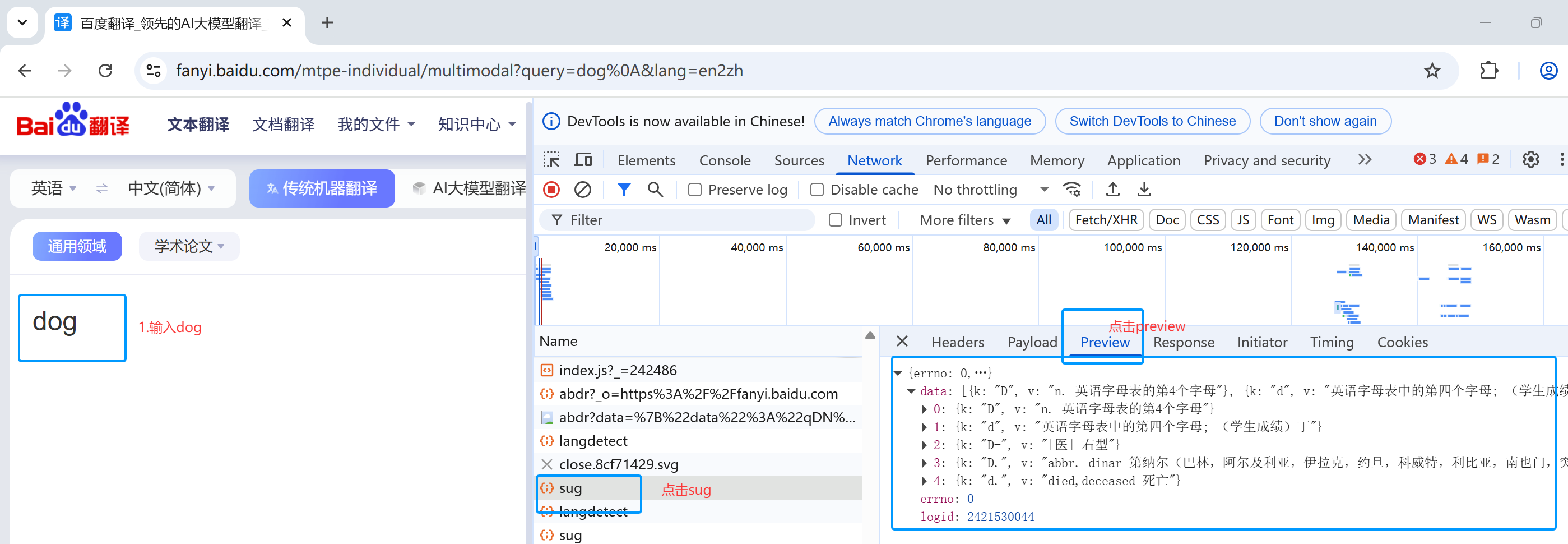The image size is (1568, 544).
Task: Filter requests by Img type
Action: 1323,220
